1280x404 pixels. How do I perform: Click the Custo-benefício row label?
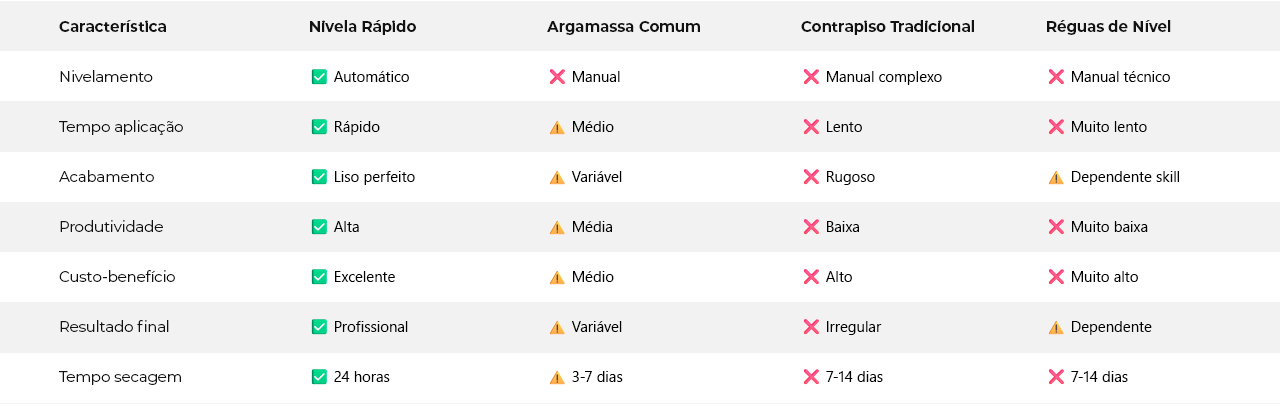(117, 277)
